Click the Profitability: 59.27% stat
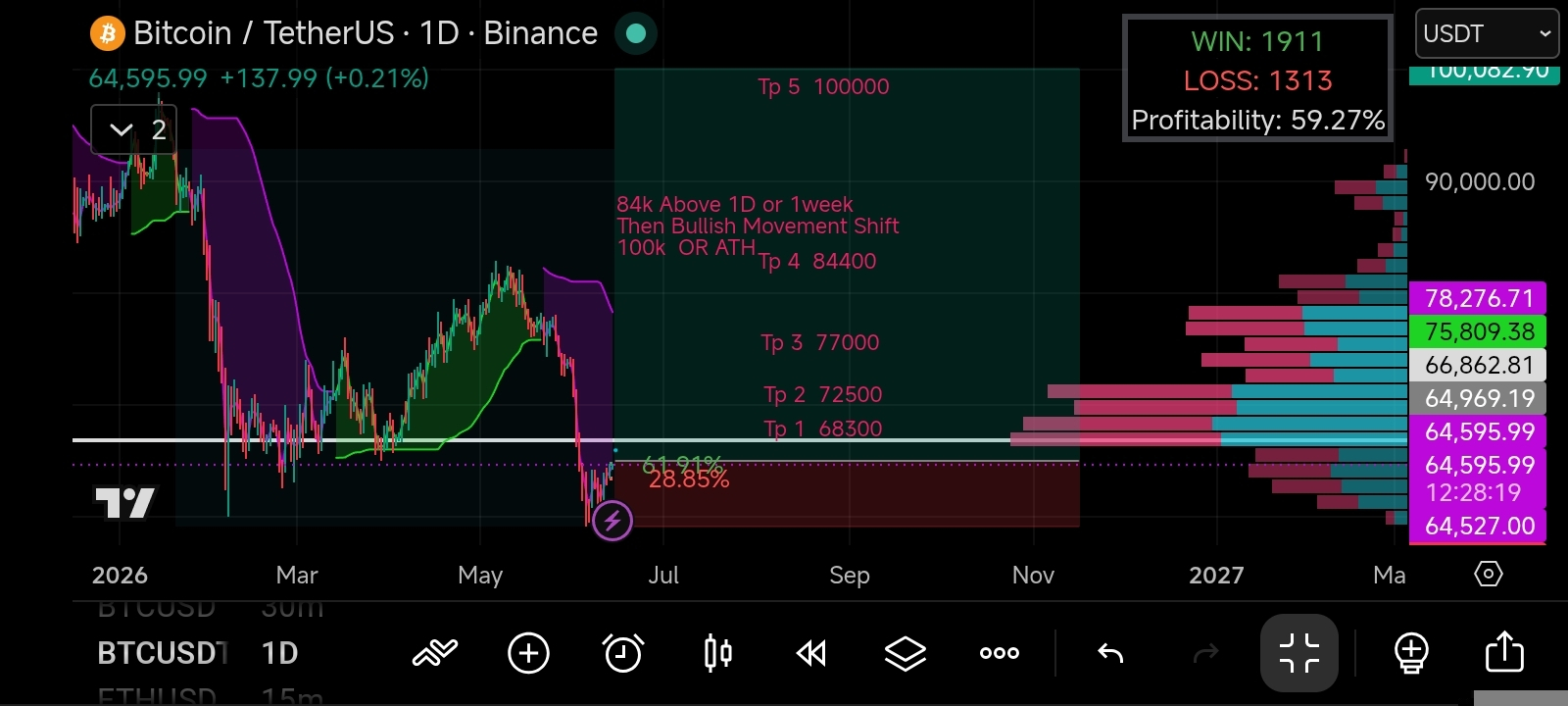This screenshot has height=706, width=1568. tap(1258, 120)
